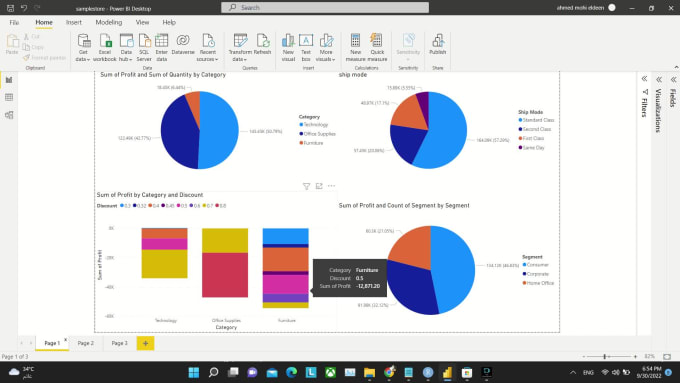Insert a New visual

[x=288, y=48]
